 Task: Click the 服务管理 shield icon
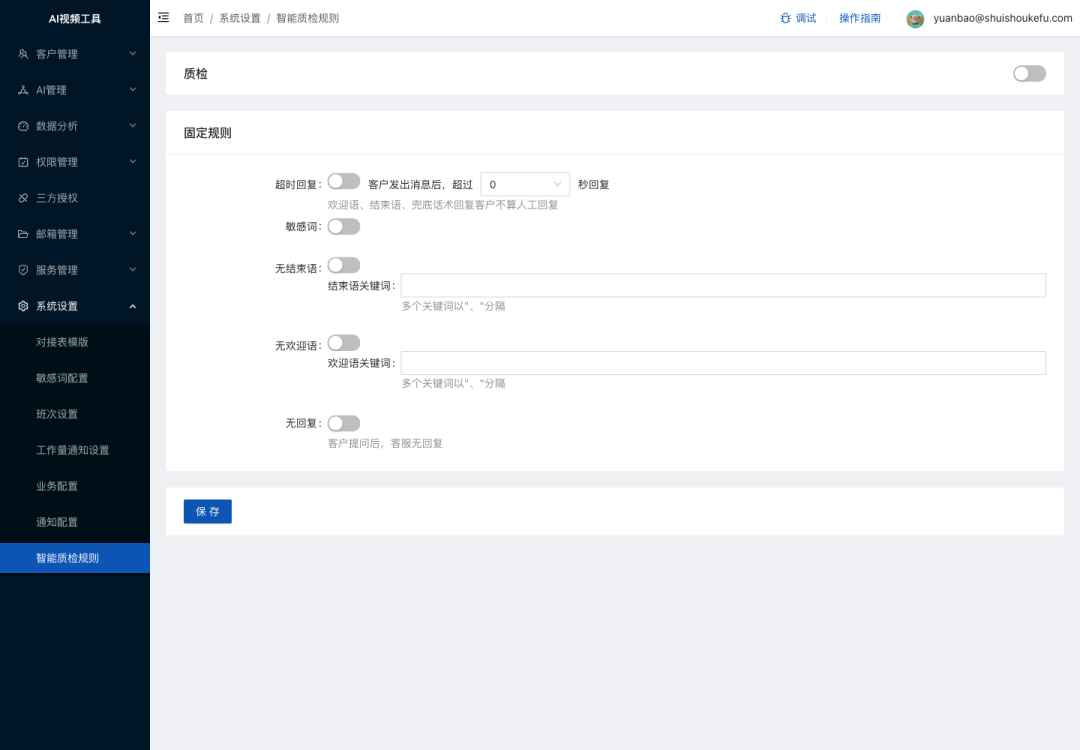(23, 270)
